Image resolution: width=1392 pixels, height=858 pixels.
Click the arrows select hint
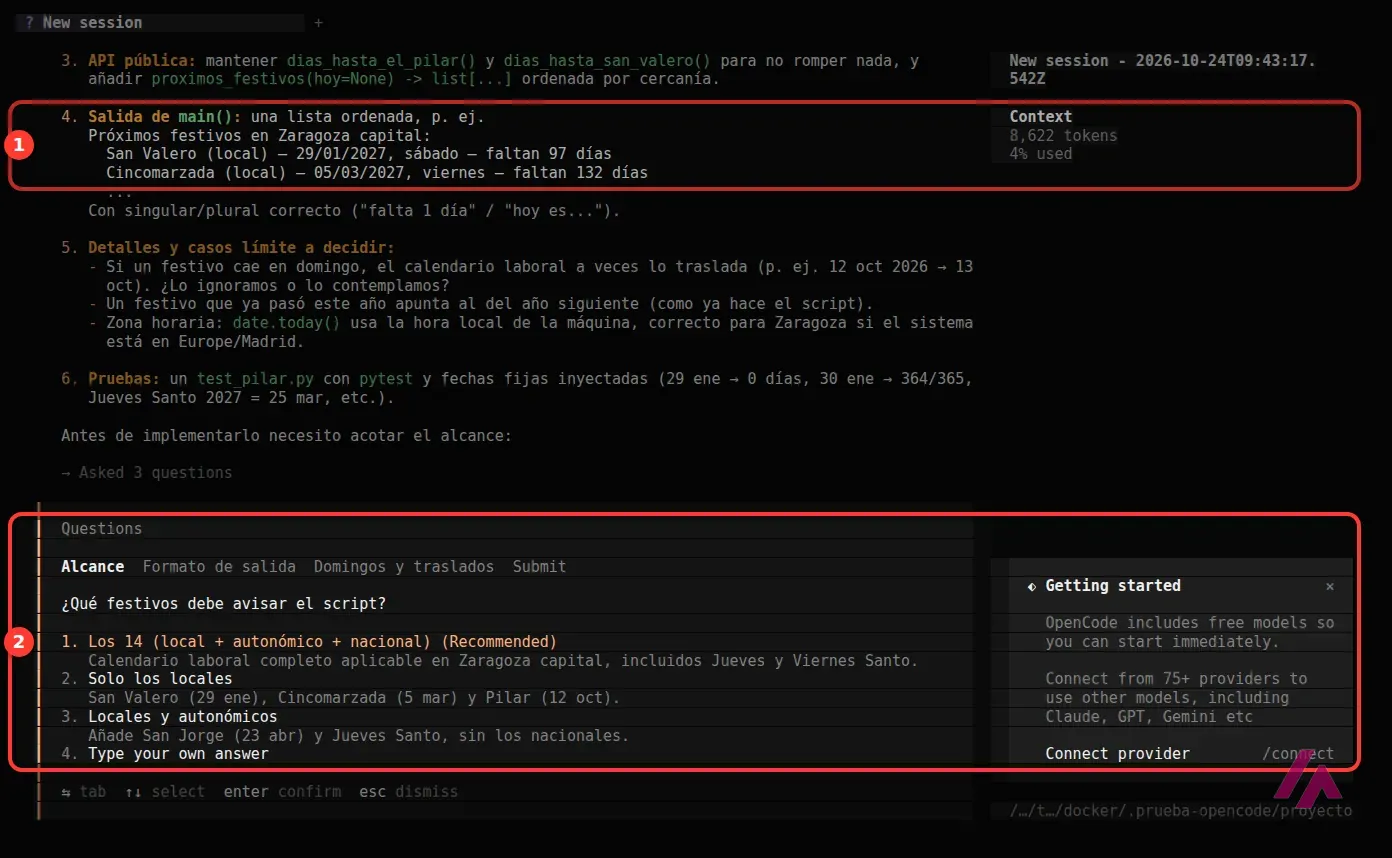(165, 791)
